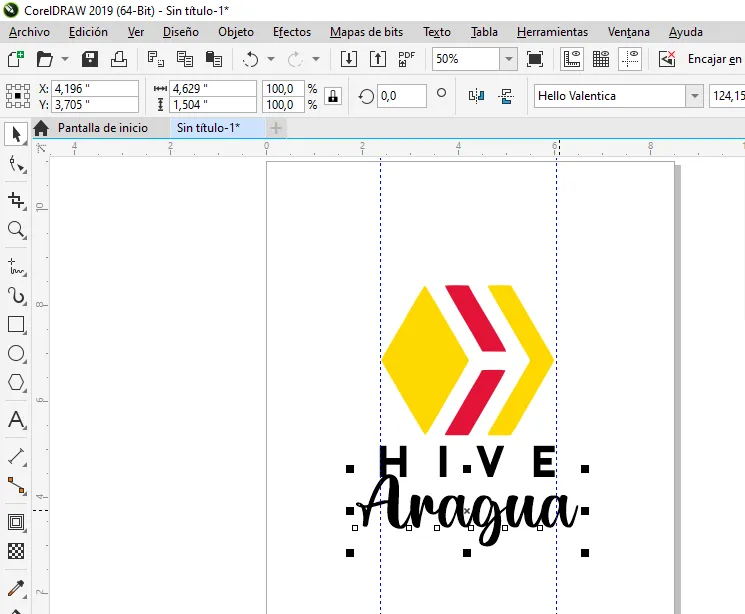This screenshot has width=745, height=614.
Task: Open the Diseño menu
Action: [181, 32]
